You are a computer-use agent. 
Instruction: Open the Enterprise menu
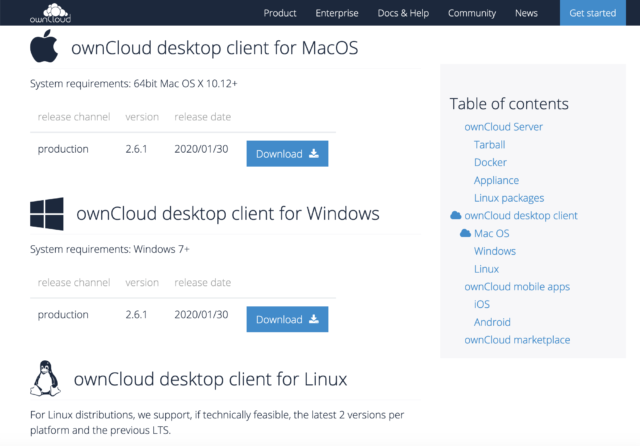[x=337, y=13]
